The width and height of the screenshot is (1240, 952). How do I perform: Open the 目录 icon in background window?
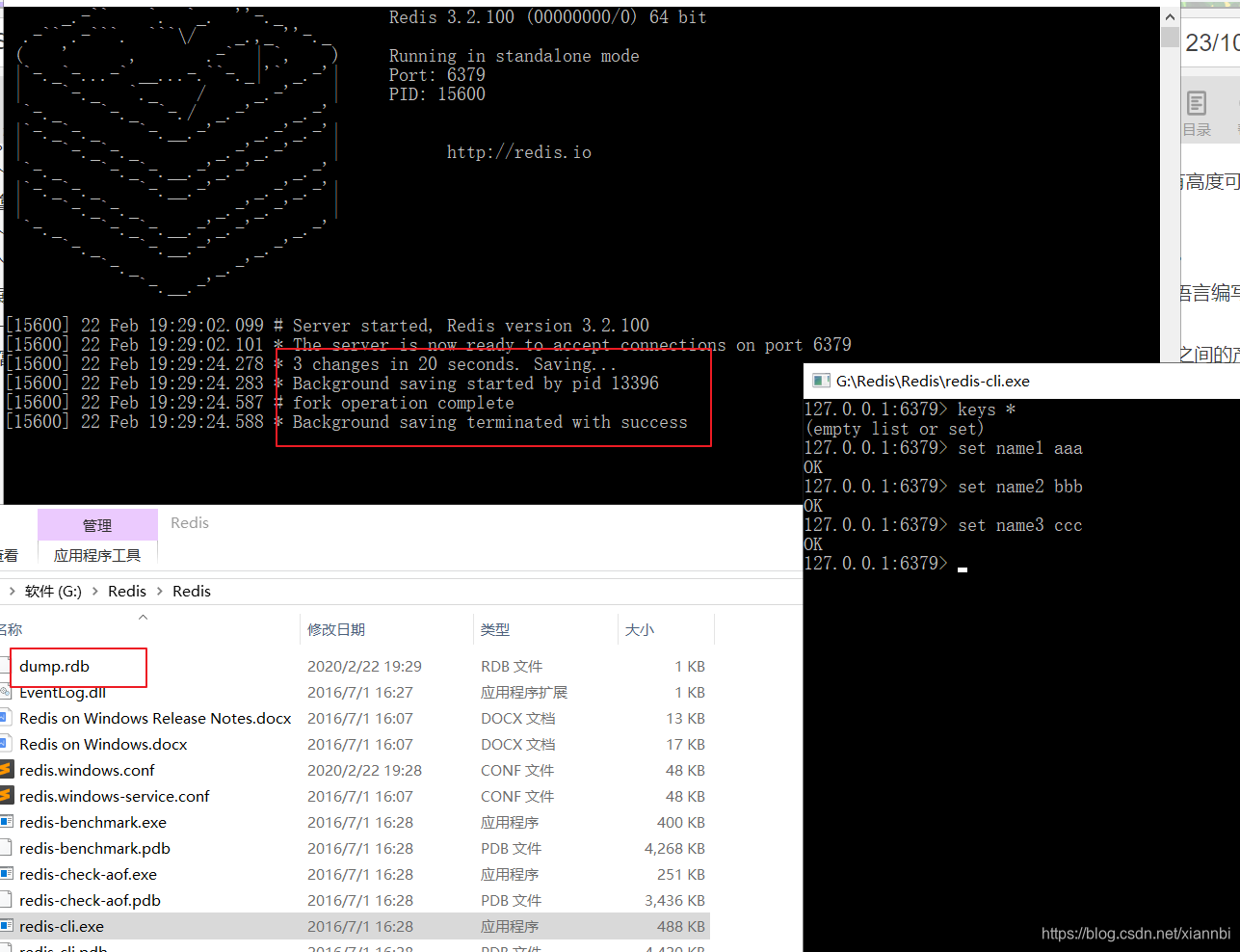1197,114
